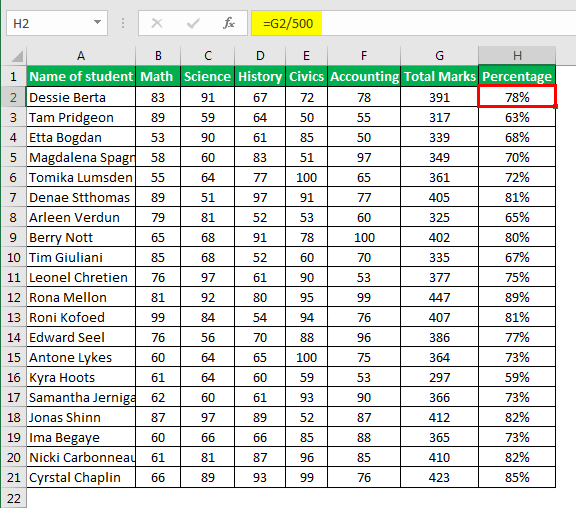Click Percentage 85% for Cyrstal Chaplin
Screen dimensions: 576x508
click(517, 477)
